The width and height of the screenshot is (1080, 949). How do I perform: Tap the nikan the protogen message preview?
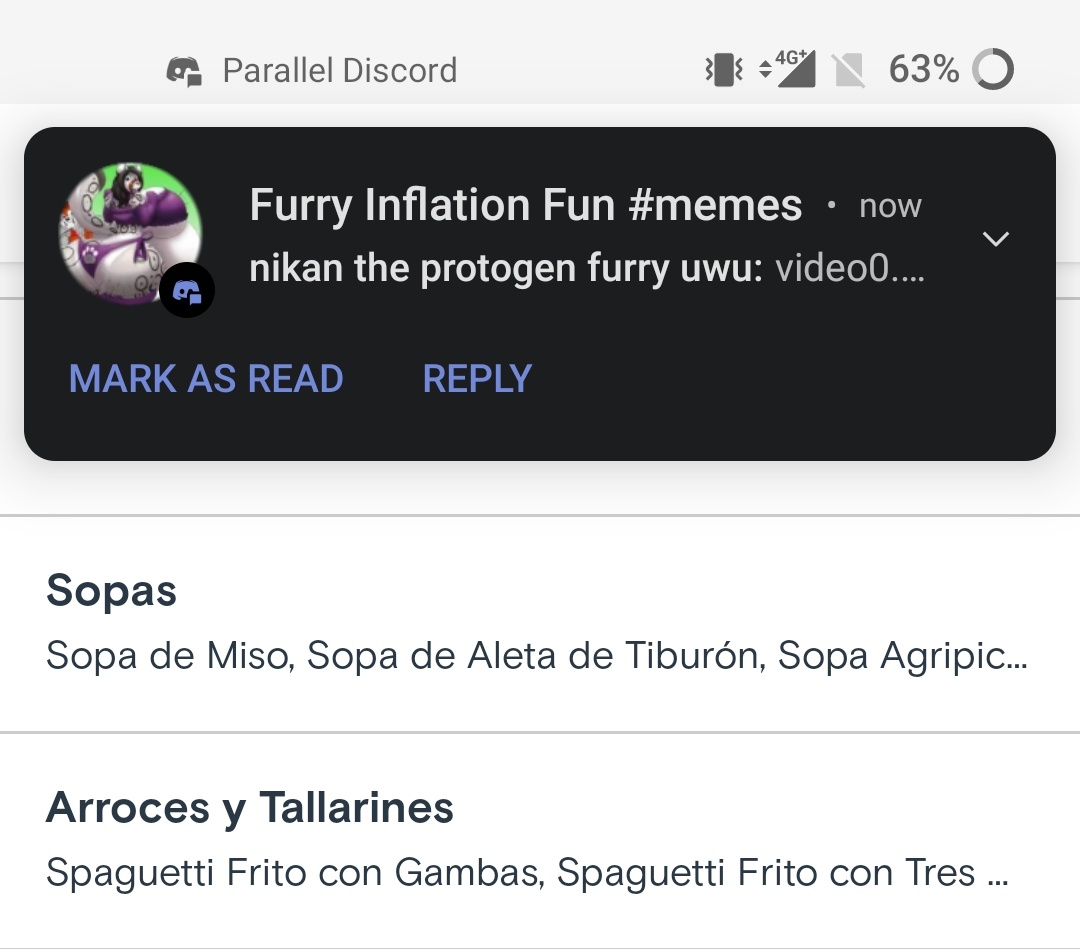pos(586,269)
